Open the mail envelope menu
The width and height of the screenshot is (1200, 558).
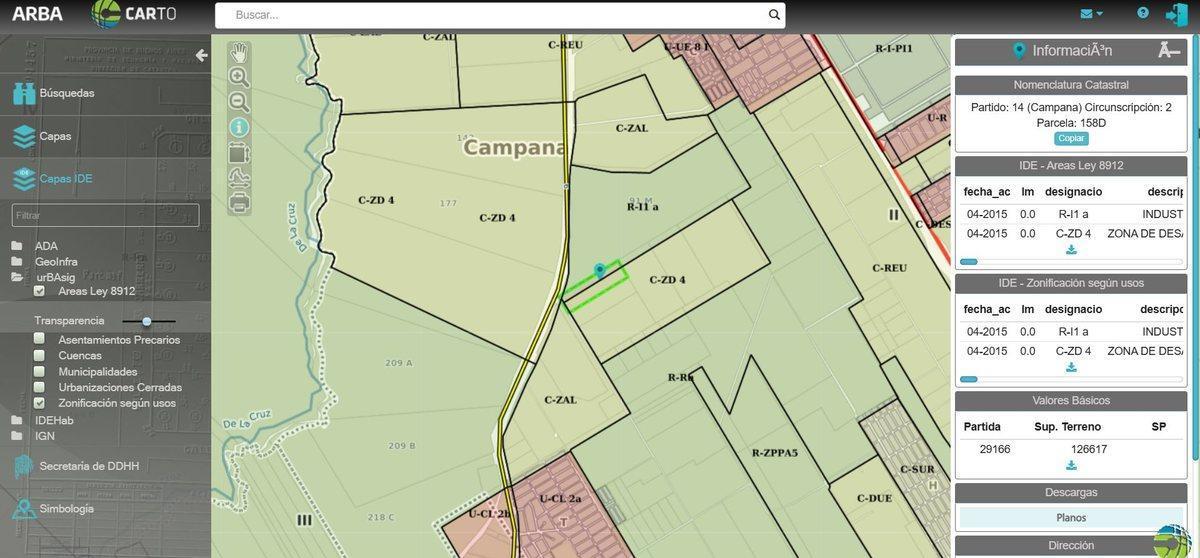1091,14
